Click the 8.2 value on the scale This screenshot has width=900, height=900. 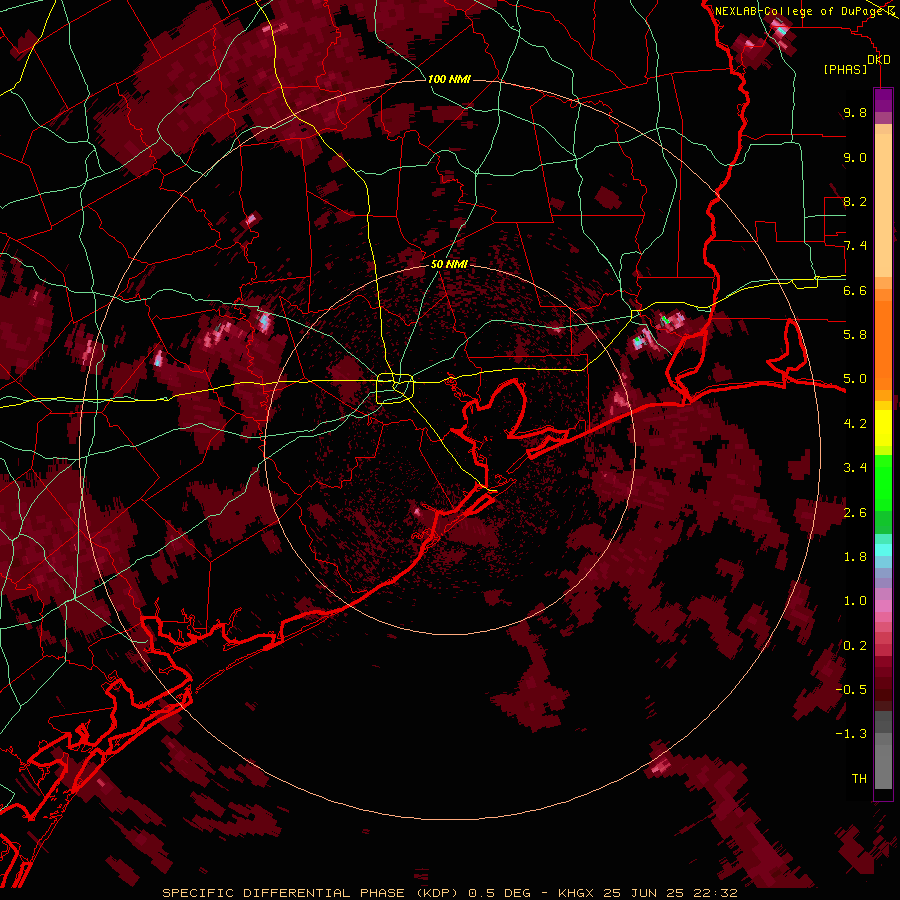(855, 201)
